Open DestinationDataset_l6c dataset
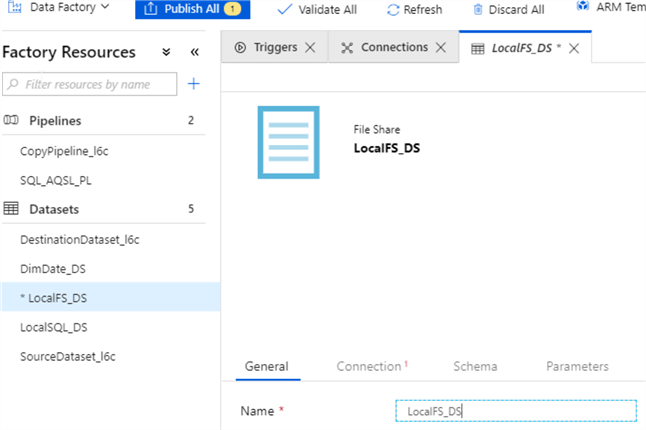 click(x=80, y=239)
